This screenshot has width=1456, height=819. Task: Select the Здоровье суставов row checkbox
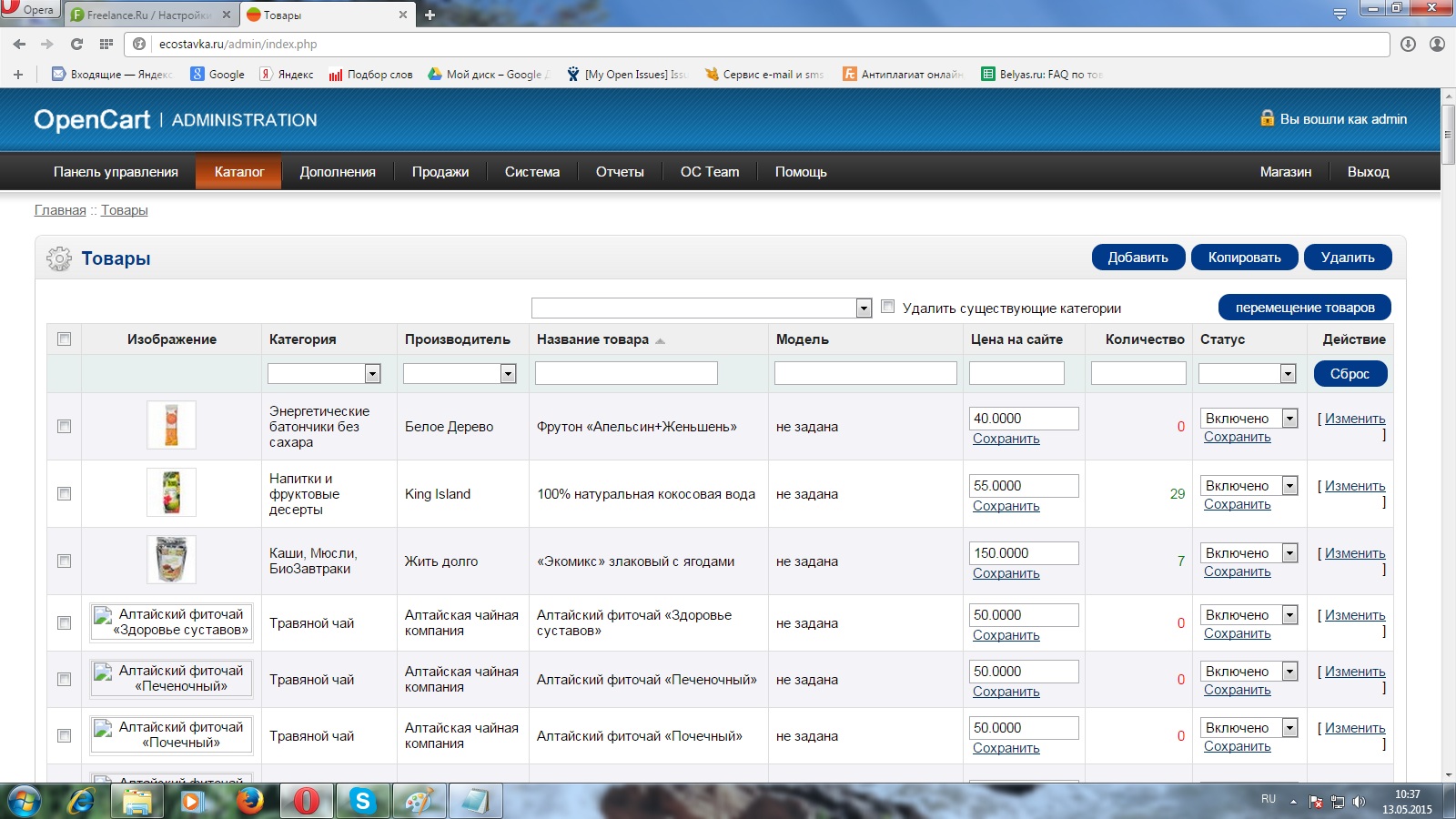tap(64, 622)
